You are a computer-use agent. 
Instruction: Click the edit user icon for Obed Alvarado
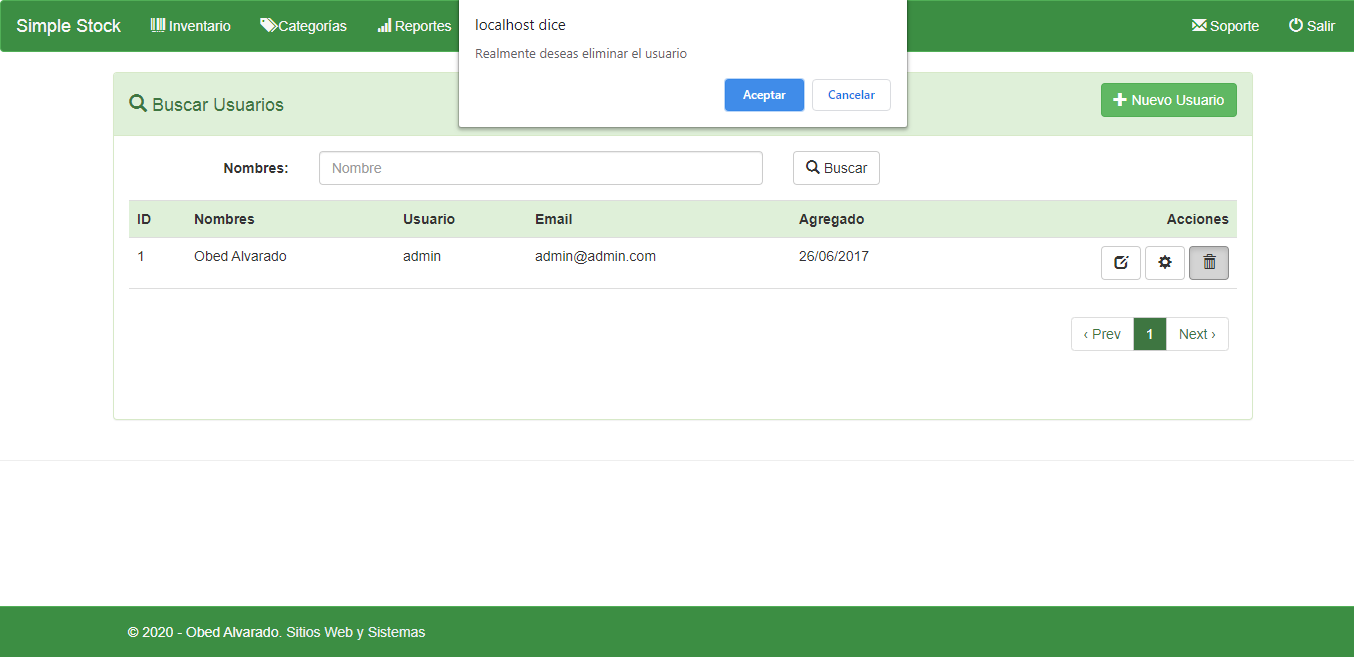(x=1121, y=263)
